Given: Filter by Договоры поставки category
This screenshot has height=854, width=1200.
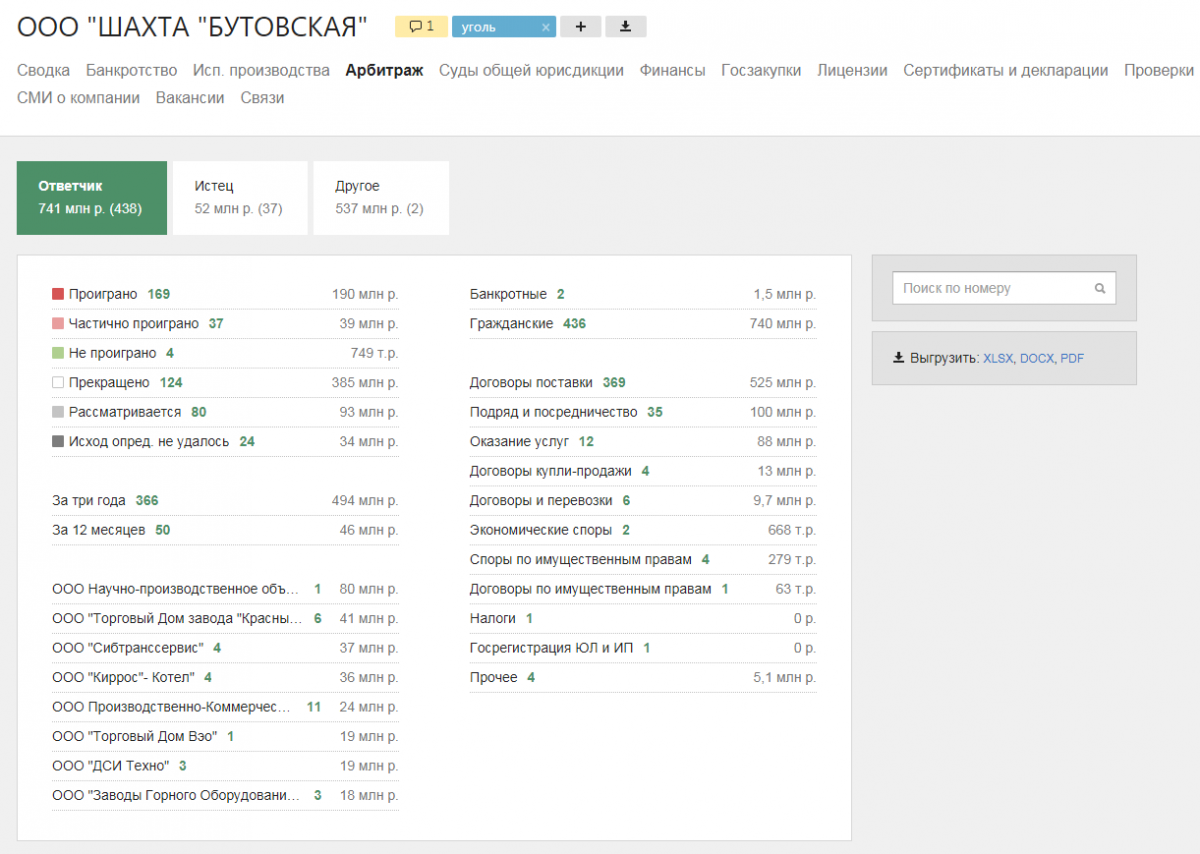Looking at the screenshot, I should pyautogui.click(x=643, y=382).
